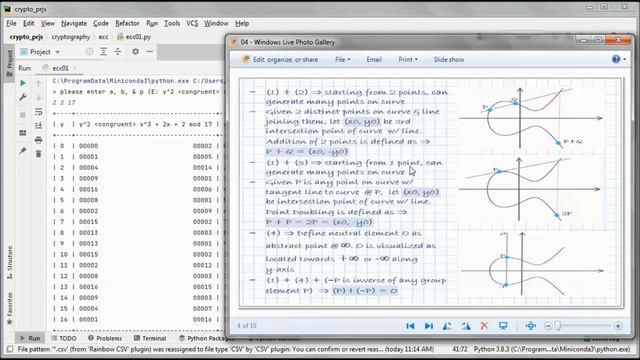Open the VCS menu
640x360 pixels.
tap(192, 23)
